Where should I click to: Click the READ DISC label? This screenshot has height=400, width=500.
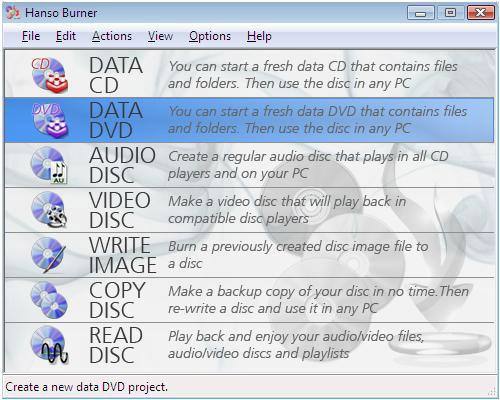[x=116, y=345]
